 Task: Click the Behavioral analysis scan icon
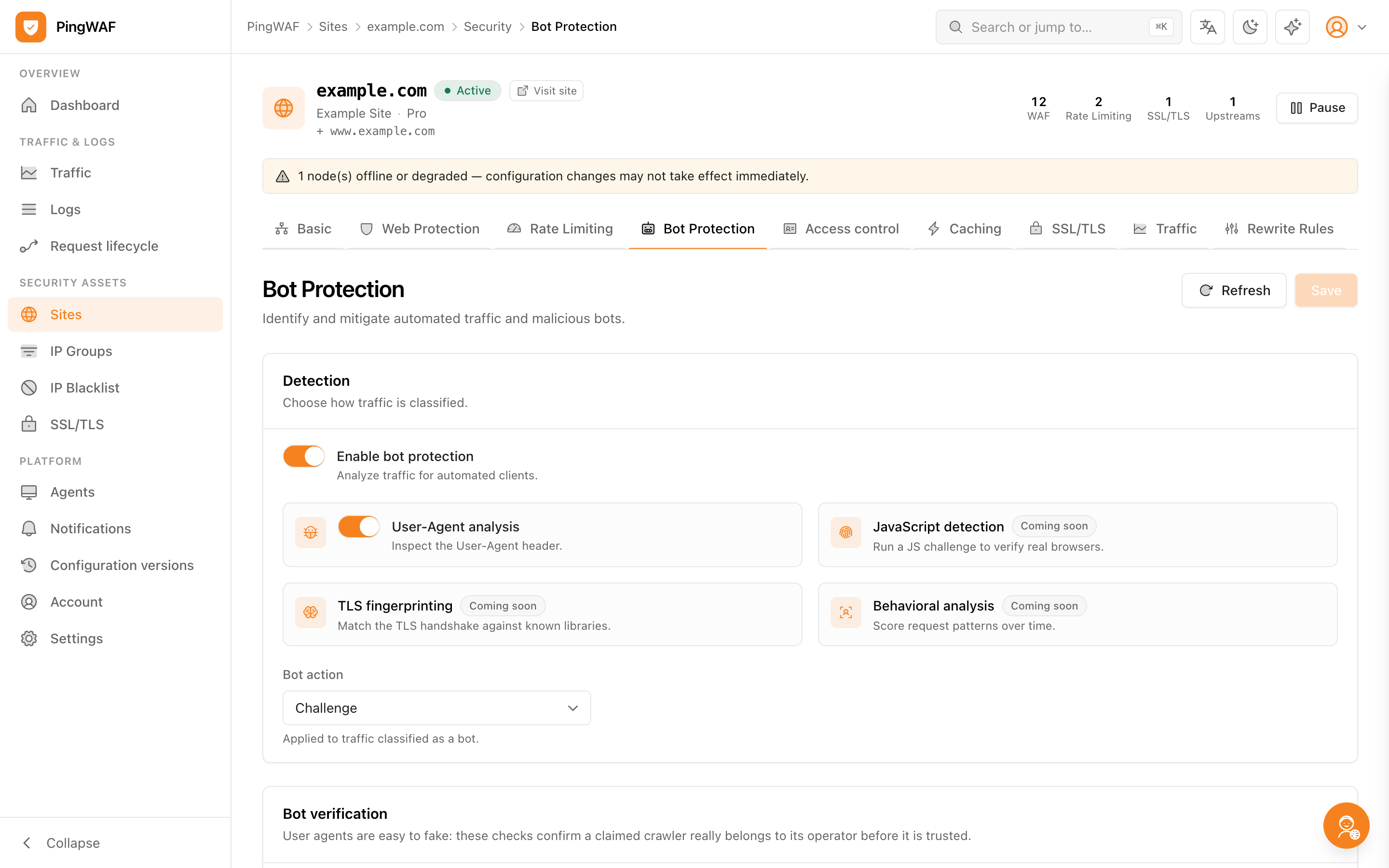point(845,612)
